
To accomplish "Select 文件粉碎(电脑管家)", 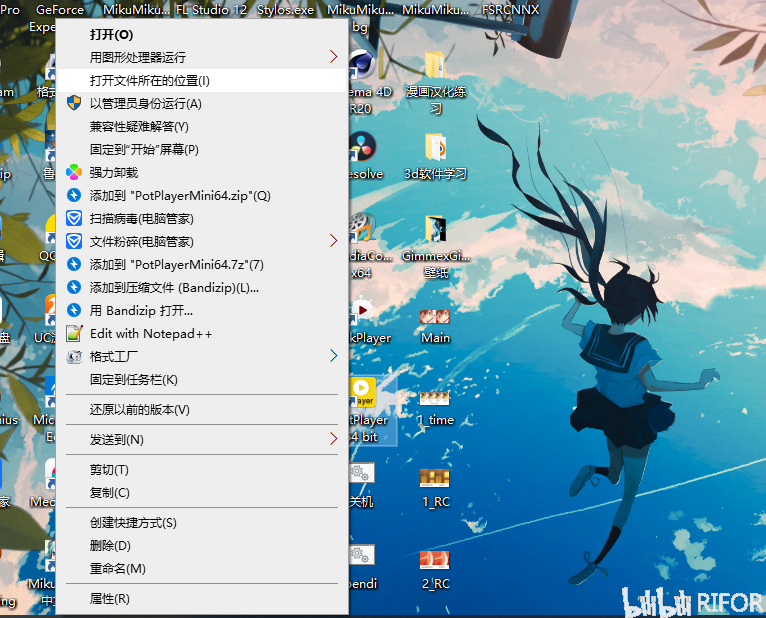I will [201, 241].
